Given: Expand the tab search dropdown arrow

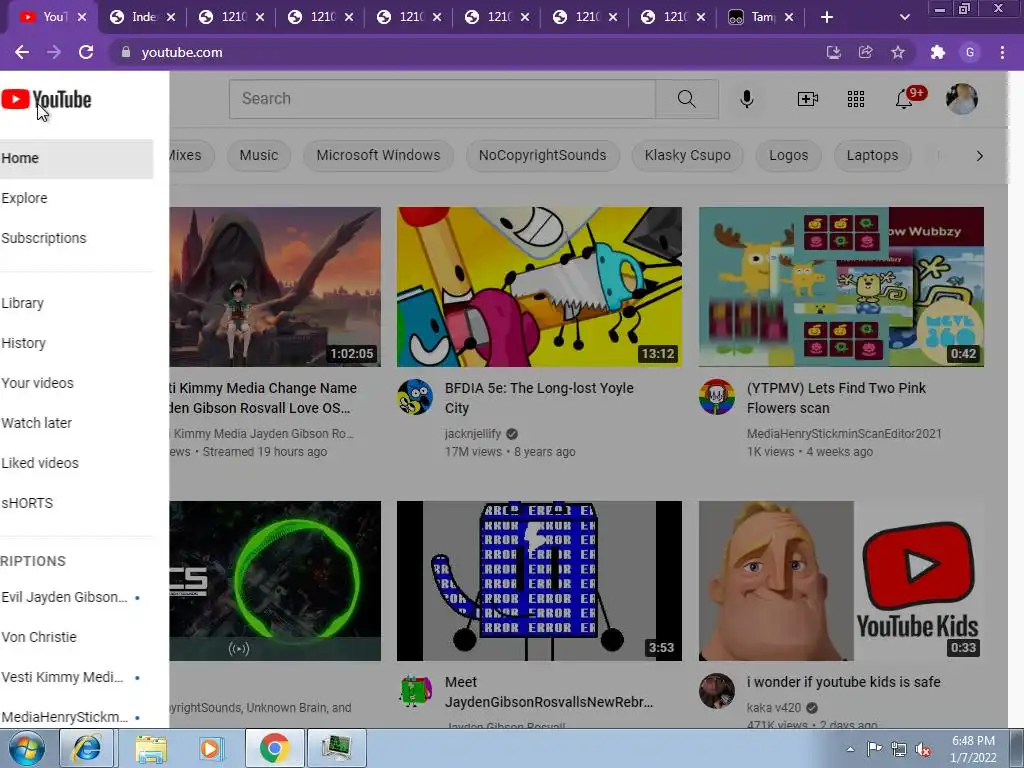Looking at the screenshot, I should click(904, 17).
